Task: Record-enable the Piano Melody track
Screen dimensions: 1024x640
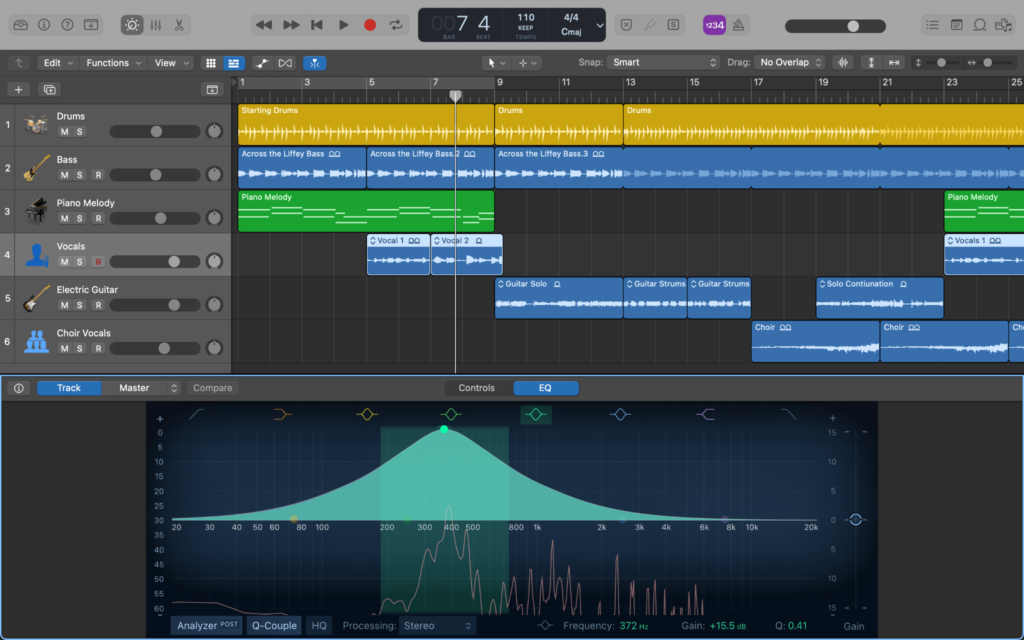Action: (98, 218)
